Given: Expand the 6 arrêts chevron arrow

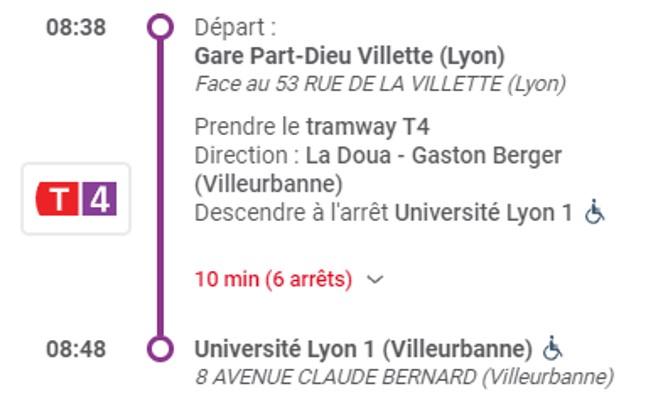Looking at the screenshot, I should [x=375, y=280].
